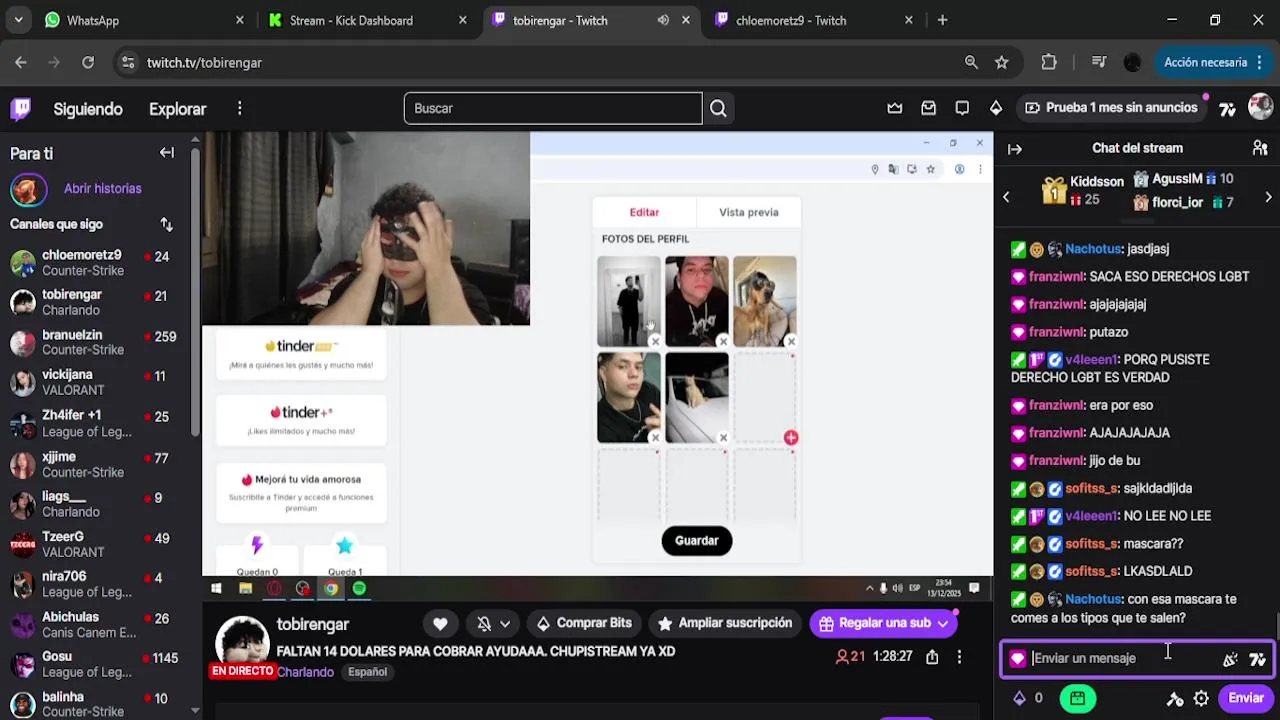Click the sidebar vertical scrollbar

coord(196,290)
